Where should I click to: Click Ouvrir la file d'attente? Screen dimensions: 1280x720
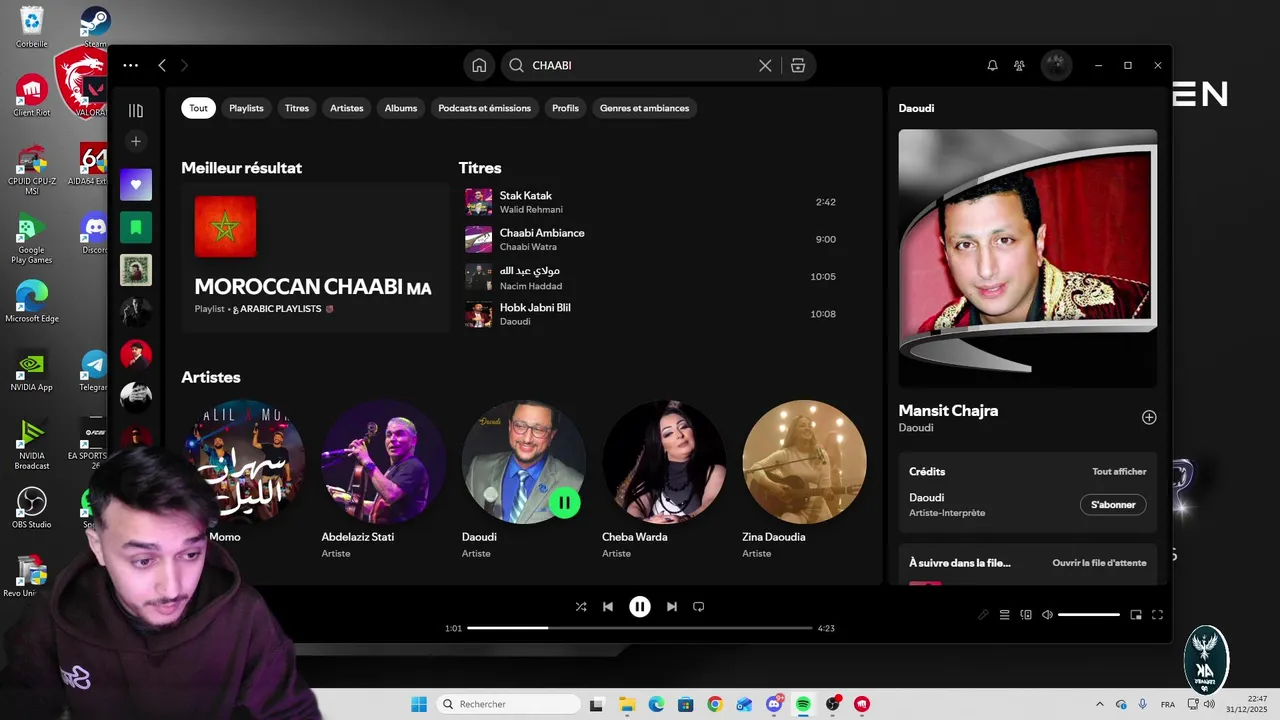[1099, 563]
